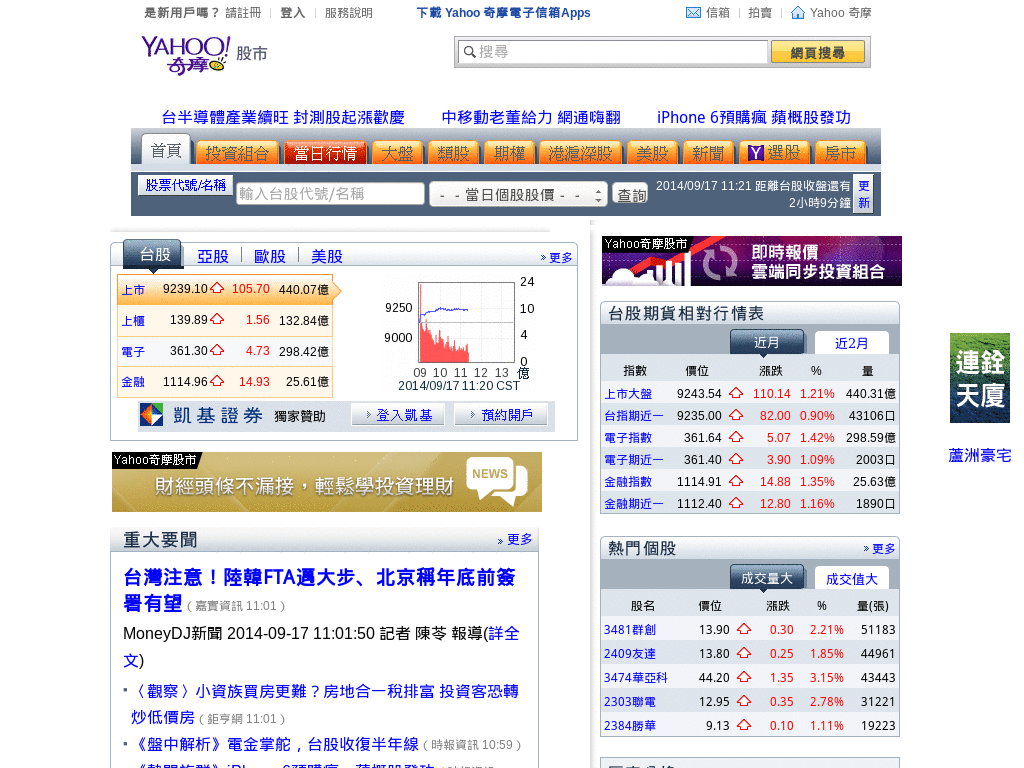The image size is (1024, 768).
Task: Click the 登入凱基 button
Action: pyautogui.click(x=398, y=415)
